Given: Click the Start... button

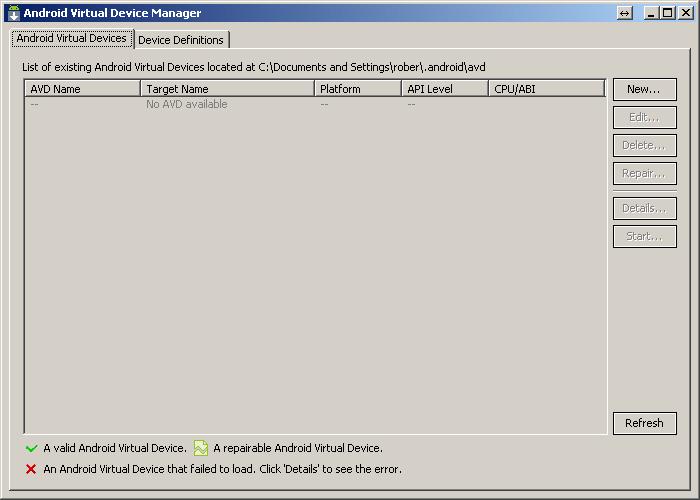Looking at the screenshot, I should pos(644,236).
